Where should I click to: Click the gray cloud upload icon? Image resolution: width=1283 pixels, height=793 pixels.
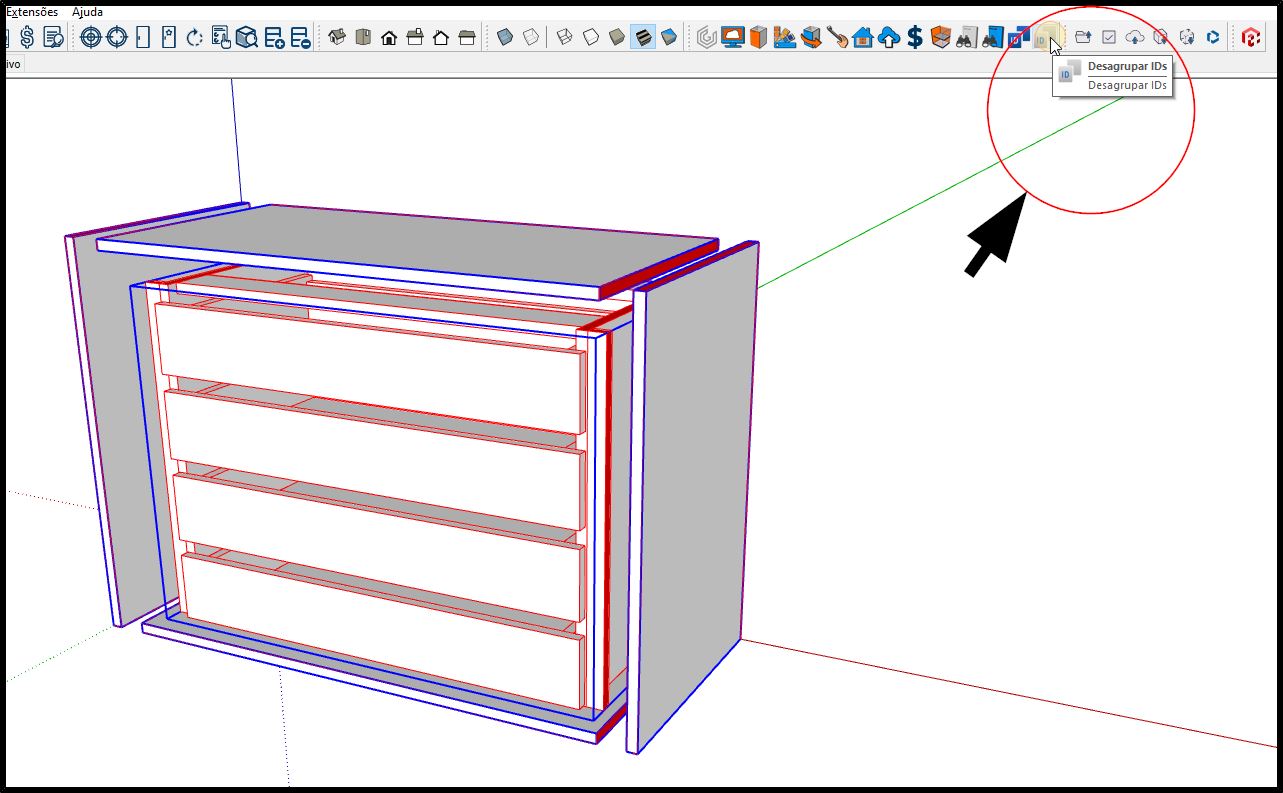pos(1135,38)
